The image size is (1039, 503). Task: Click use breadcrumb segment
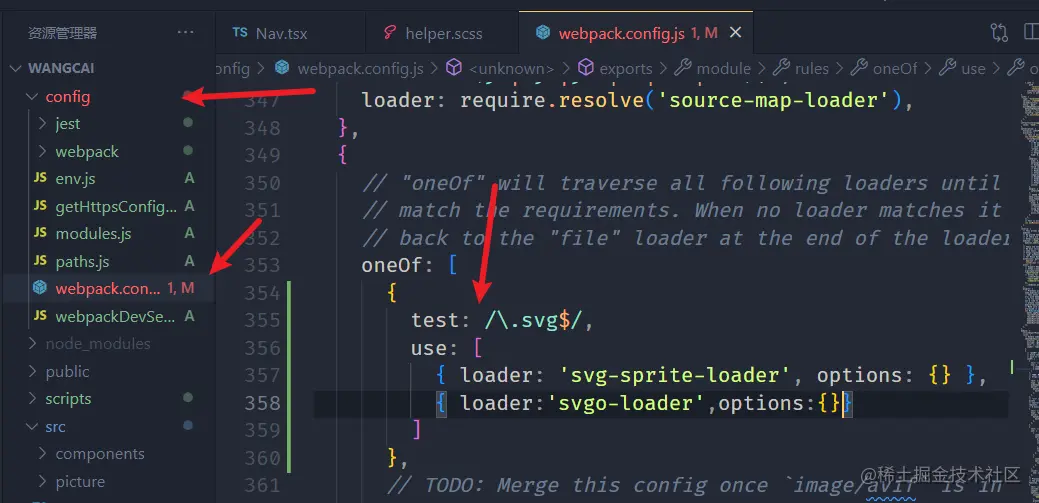click(973, 69)
